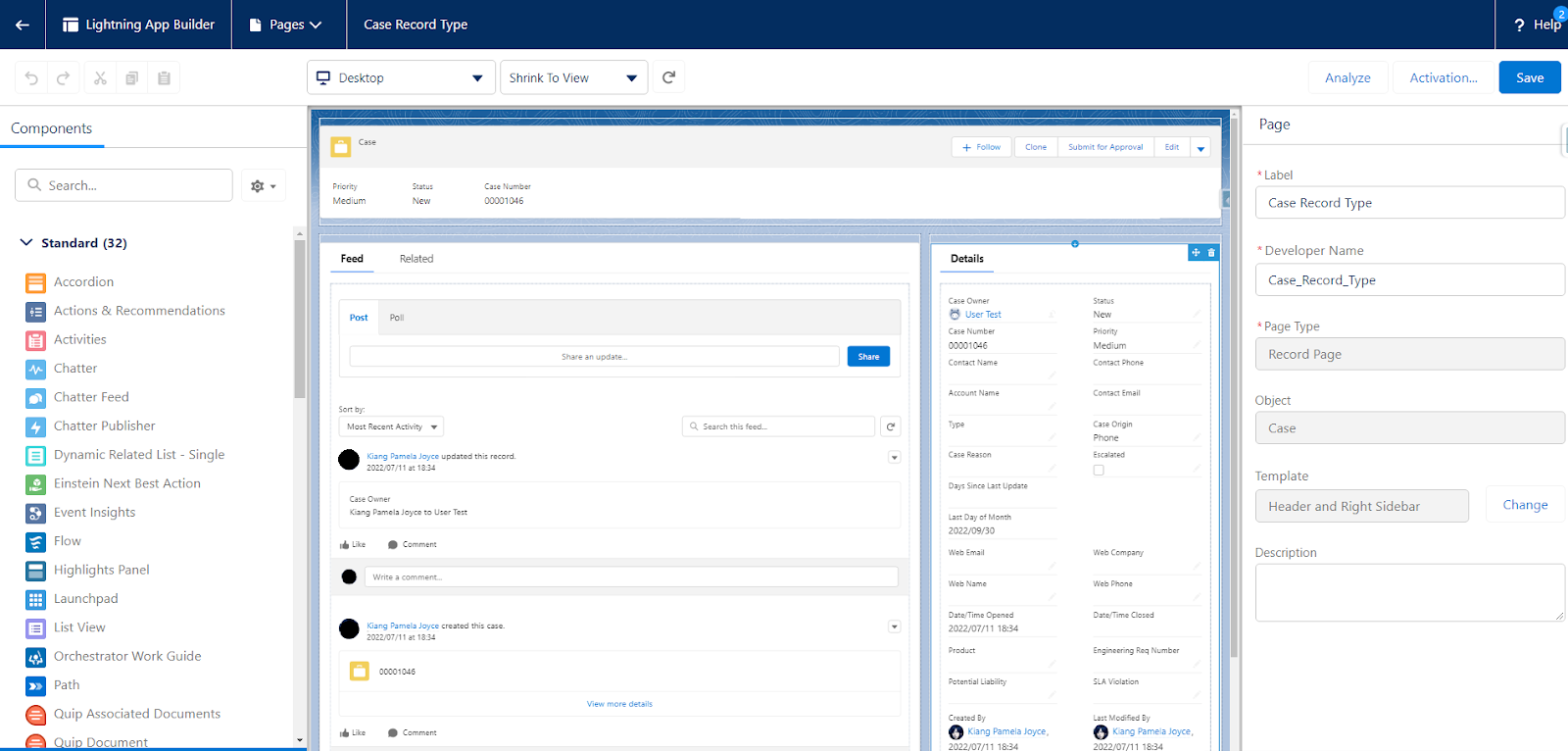
Task: Edit the Developer Name field
Action: (x=1409, y=280)
